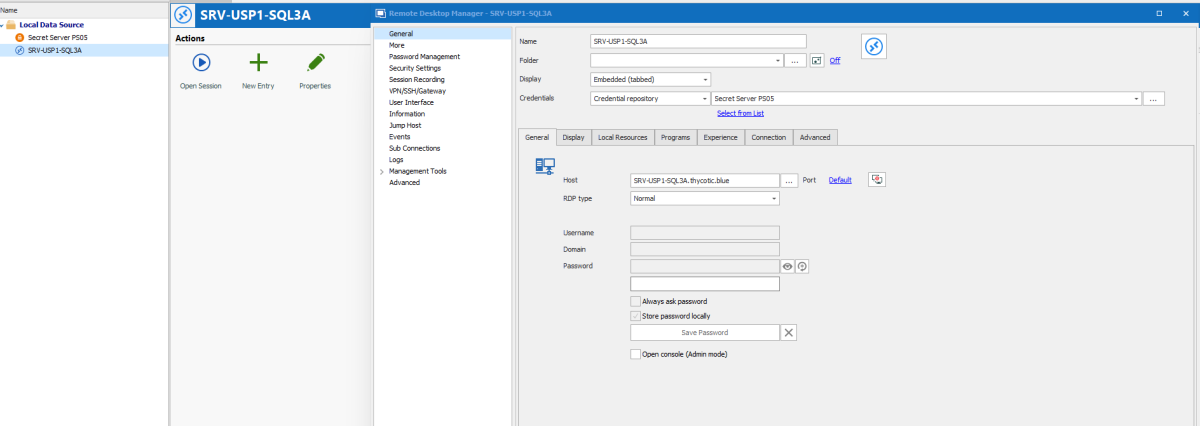Image resolution: width=1200 pixels, height=426 pixels.
Task: Expand the Management Tools tree node
Action: [381, 171]
